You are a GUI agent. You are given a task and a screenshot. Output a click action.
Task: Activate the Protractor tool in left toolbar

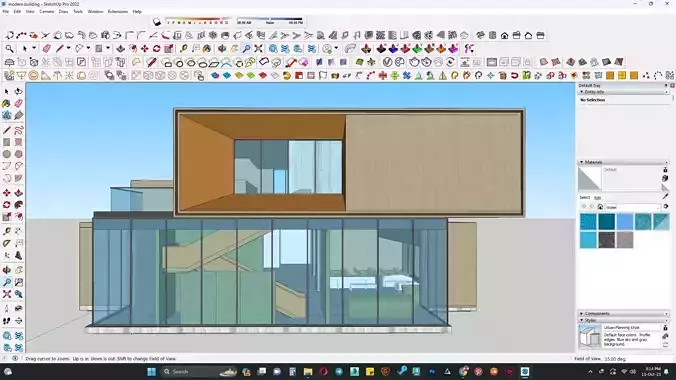click(x=6, y=244)
